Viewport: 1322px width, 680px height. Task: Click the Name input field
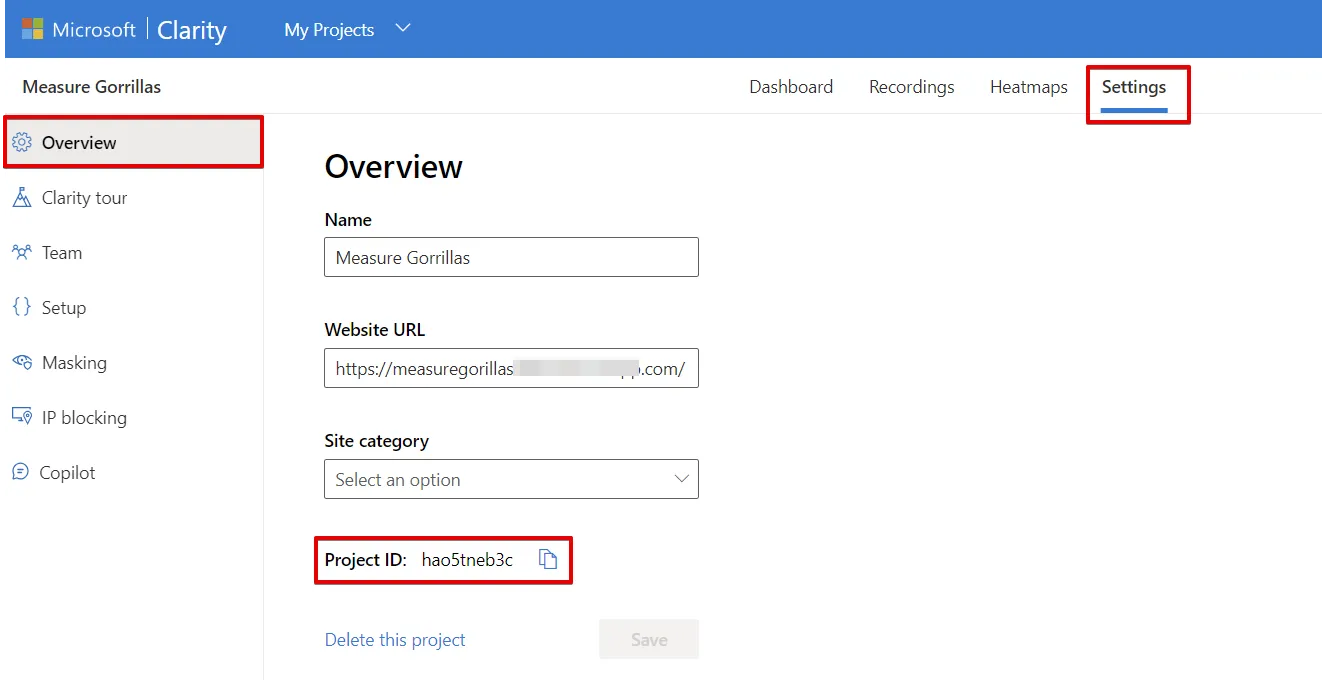(x=511, y=257)
